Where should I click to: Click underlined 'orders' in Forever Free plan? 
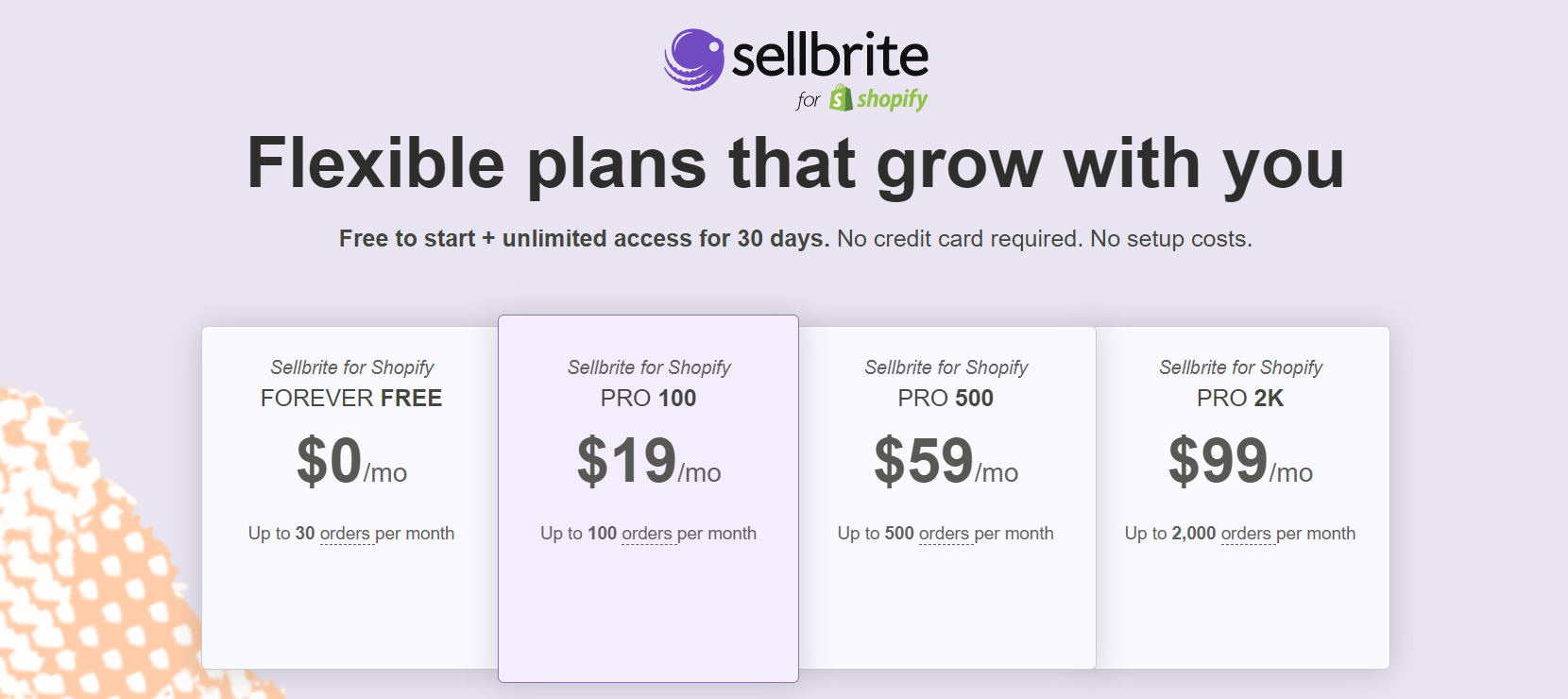tap(345, 534)
